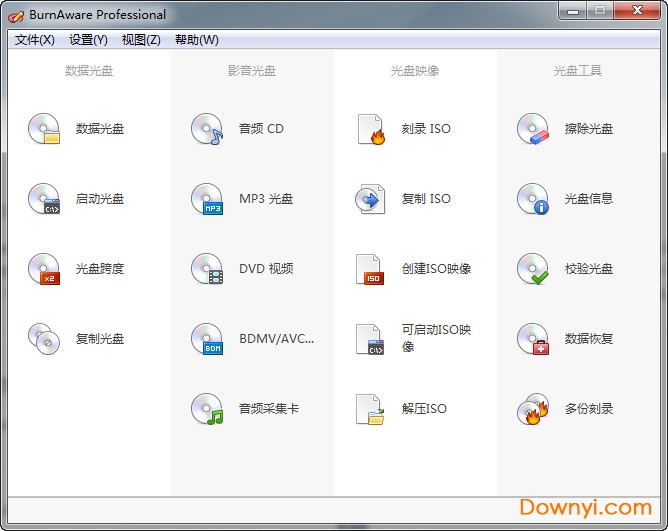
Task: Click the 光盘跨度 text label
Action: [x=100, y=269]
